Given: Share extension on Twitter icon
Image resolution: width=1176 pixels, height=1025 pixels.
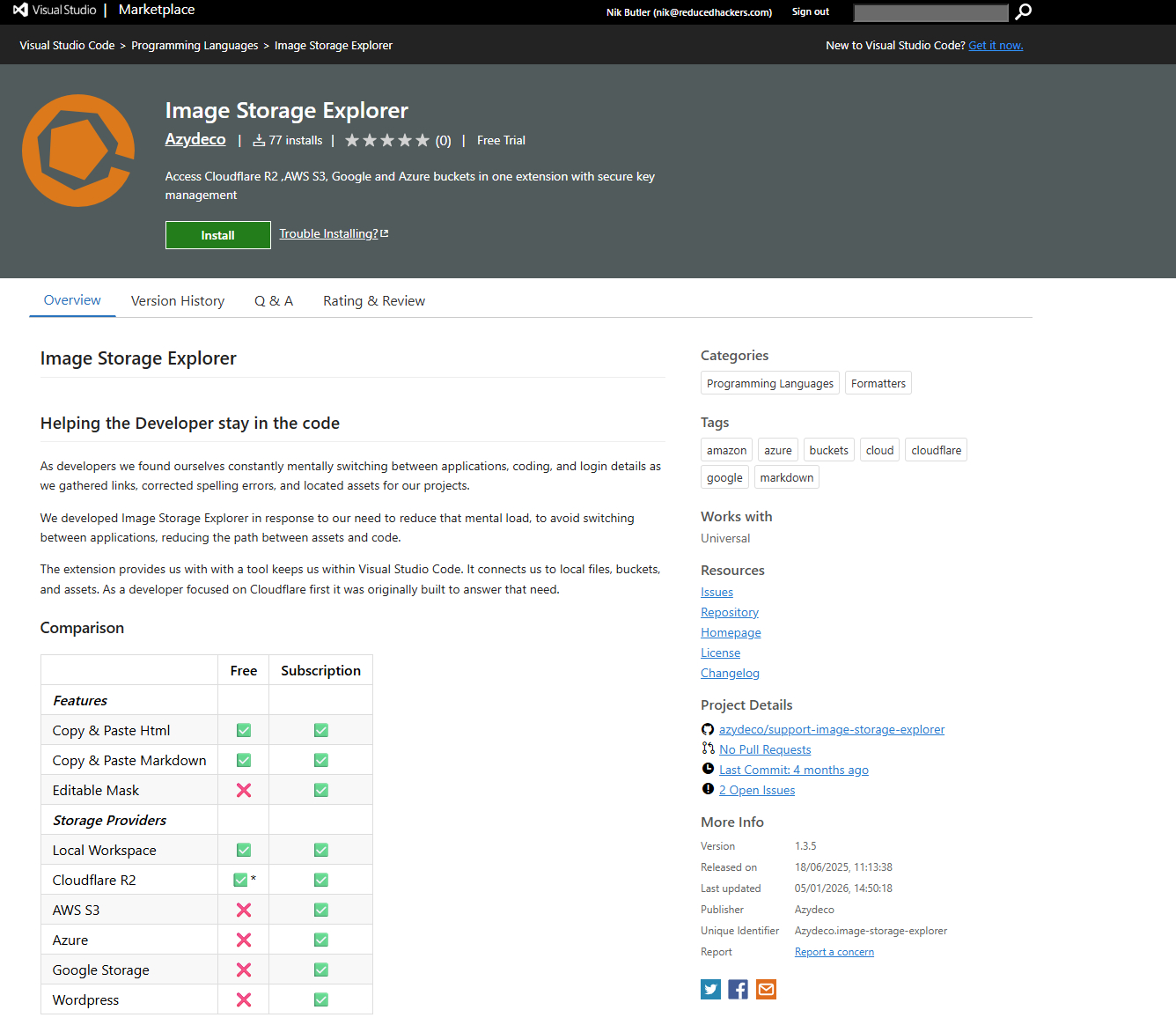Looking at the screenshot, I should 710,989.
